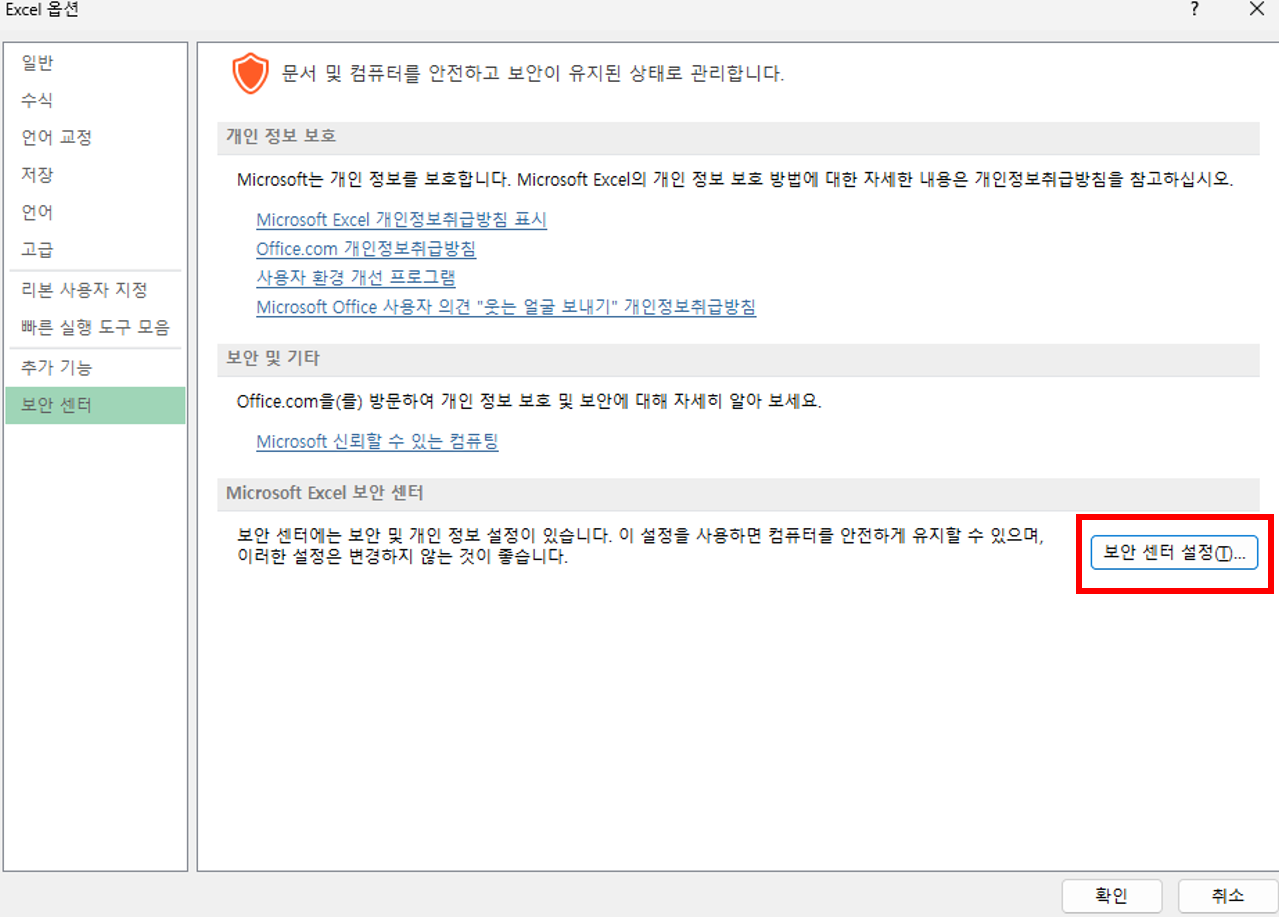Open Microsoft 신뢰할 수 있는 컴퓨팅 link
Screen dimensions: 1279x917
(377, 441)
